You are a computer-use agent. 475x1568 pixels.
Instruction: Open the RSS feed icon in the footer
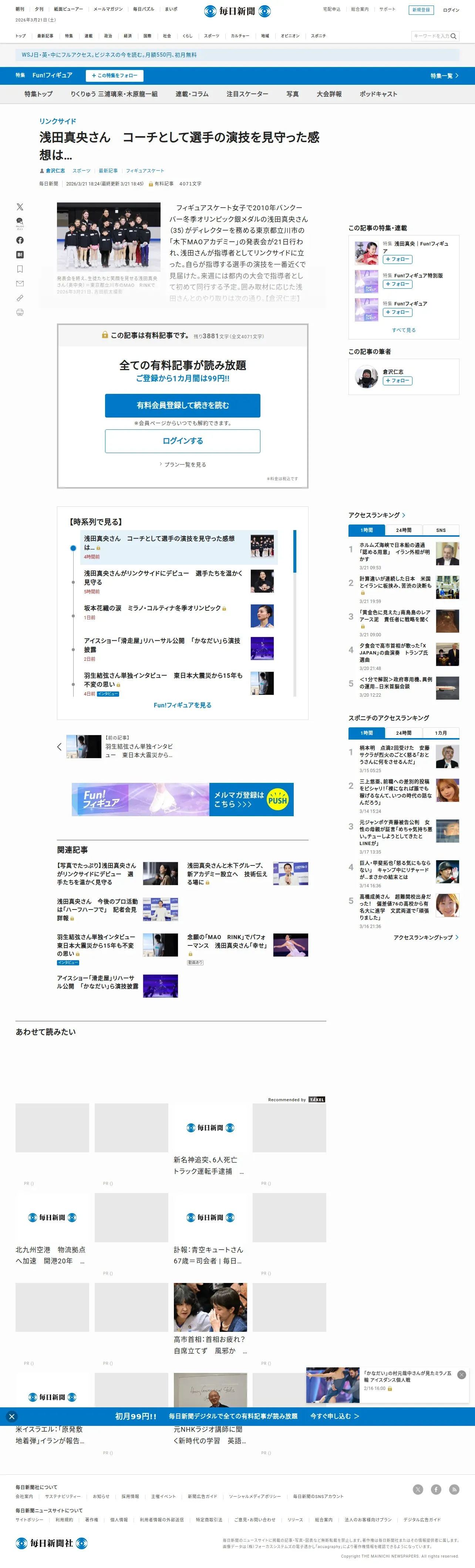[454, 1490]
